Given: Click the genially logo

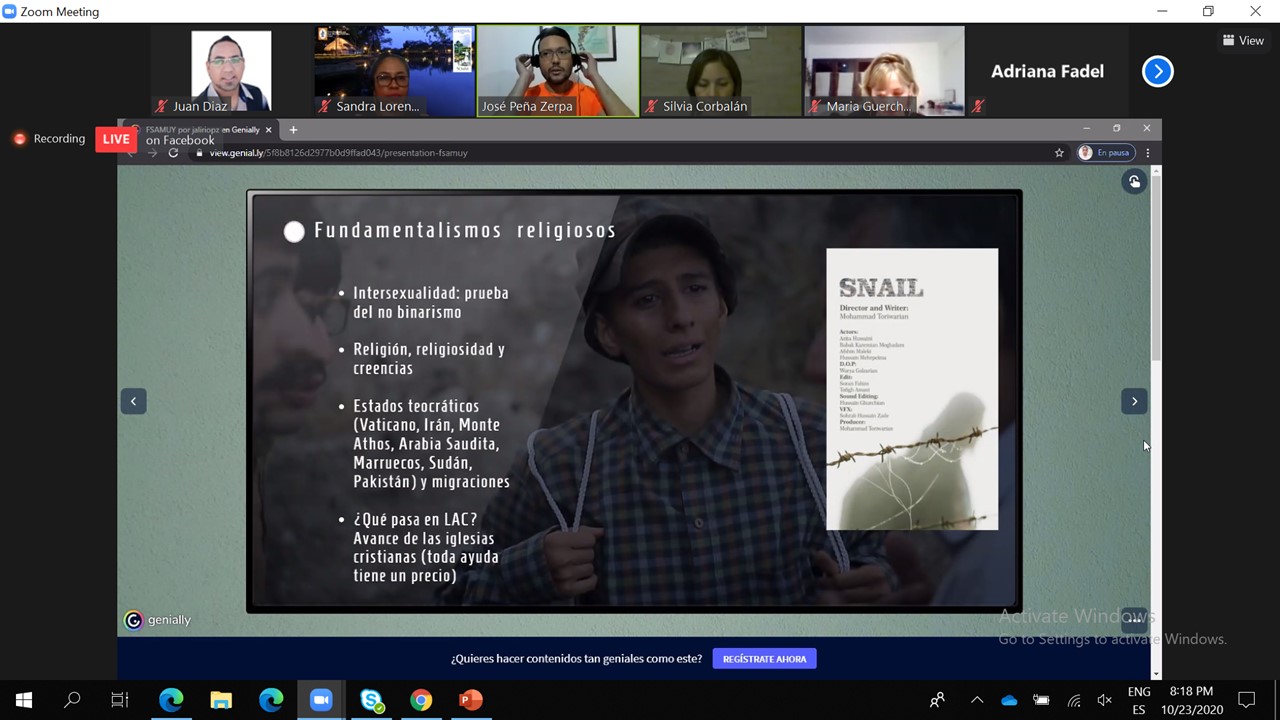Looking at the screenshot, I should click(157, 620).
